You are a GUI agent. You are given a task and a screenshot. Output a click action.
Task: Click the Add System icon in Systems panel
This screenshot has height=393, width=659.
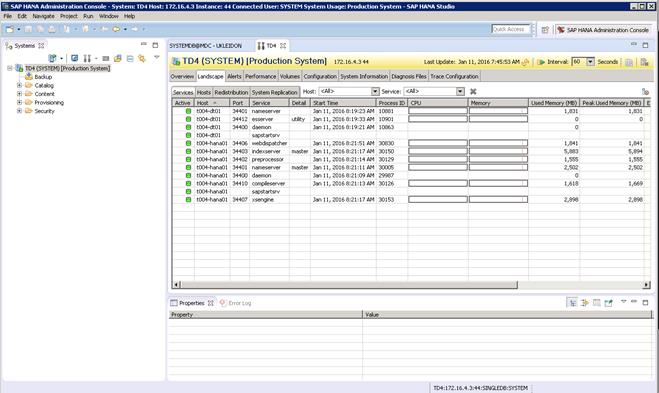tap(52, 58)
